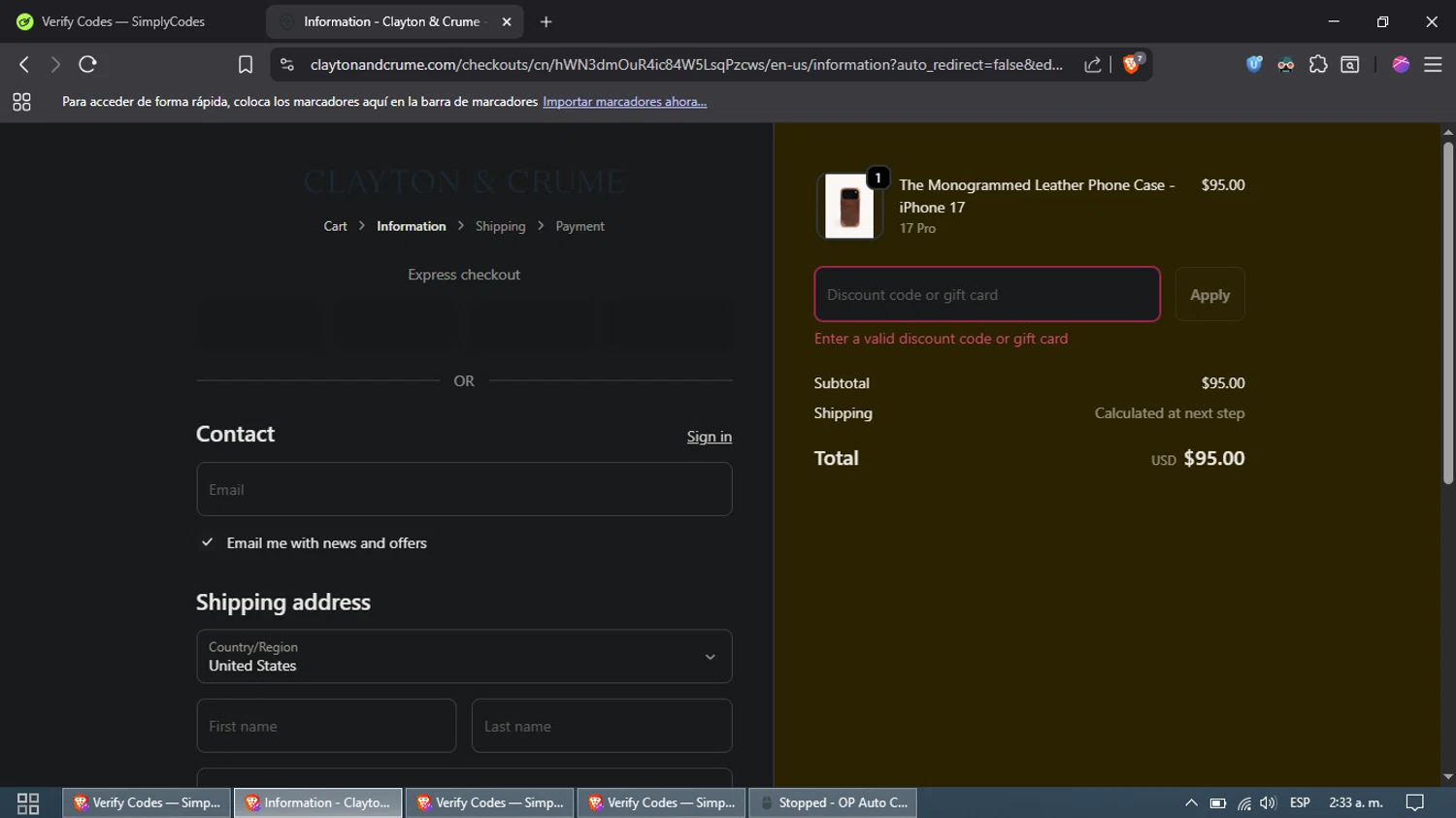
Task: Open the Windows task view start icon
Action: 28,802
